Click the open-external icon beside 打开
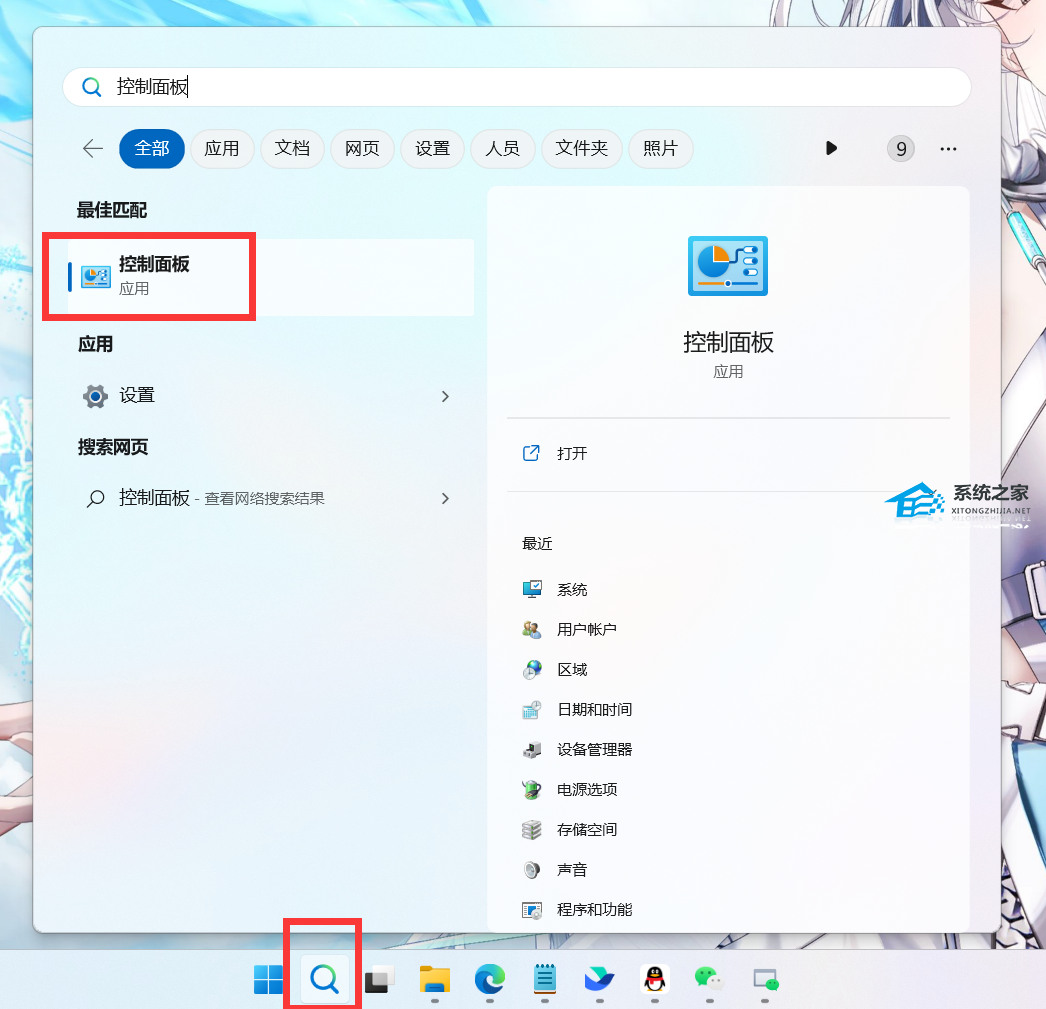Image resolution: width=1046 pixels, height=1009 pixels. pos(531,453)
